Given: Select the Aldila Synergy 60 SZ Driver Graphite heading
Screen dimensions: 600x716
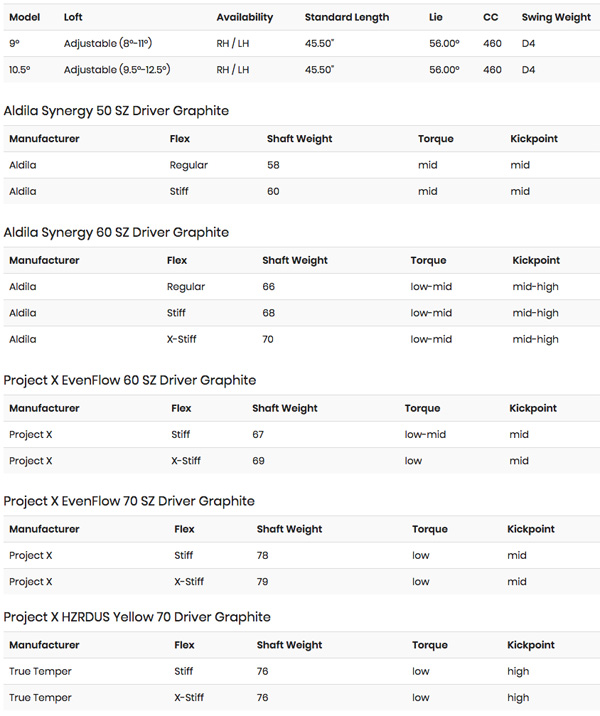Looking at the screenshot, I should pos(116,232).
